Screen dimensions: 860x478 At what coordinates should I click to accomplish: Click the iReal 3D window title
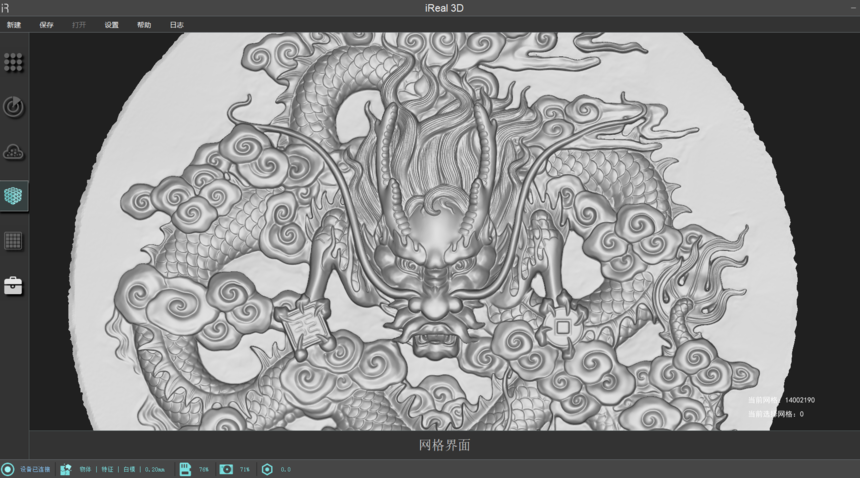(444, 8)
